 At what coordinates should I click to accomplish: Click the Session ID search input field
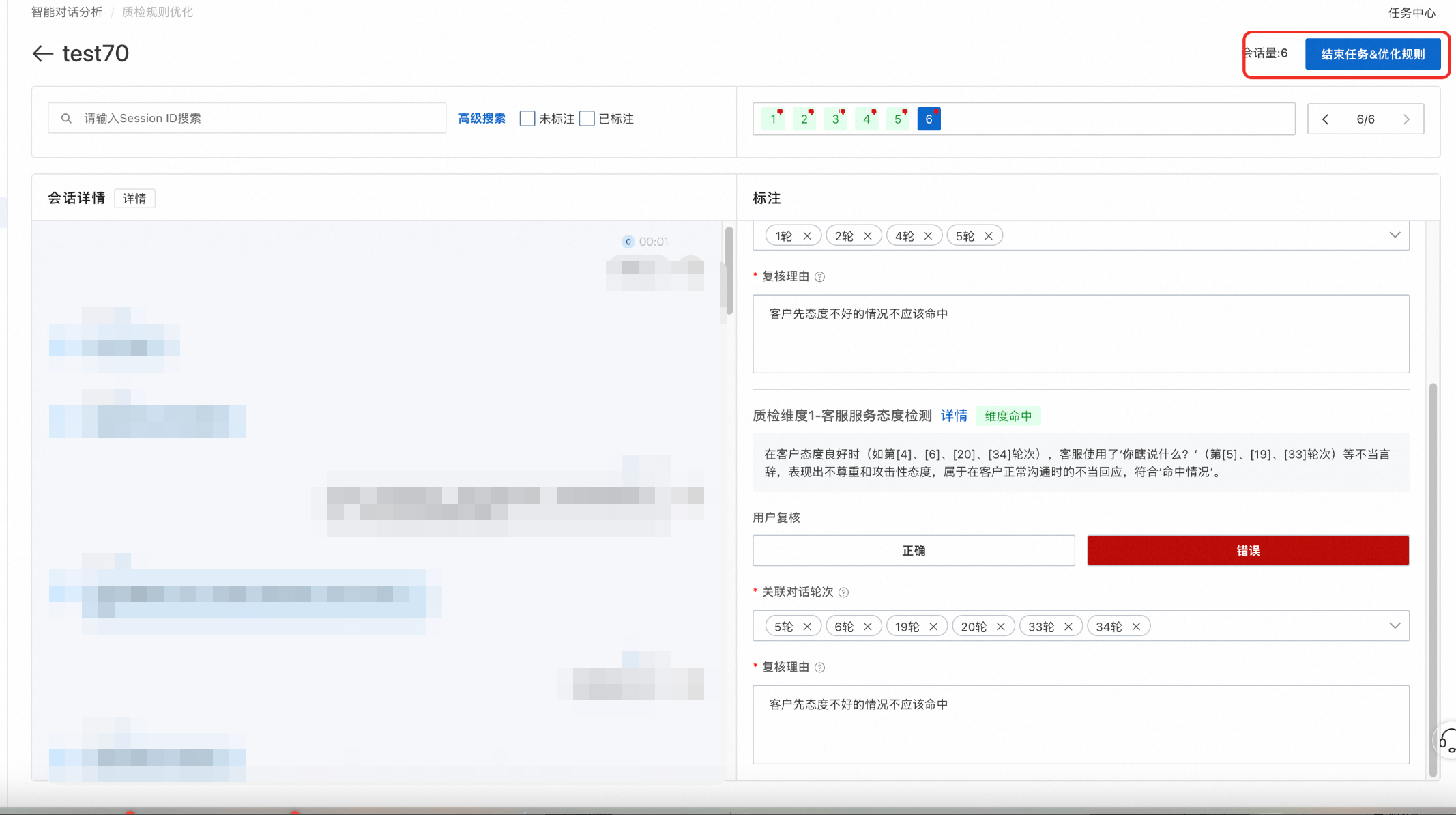click(259, 119)
